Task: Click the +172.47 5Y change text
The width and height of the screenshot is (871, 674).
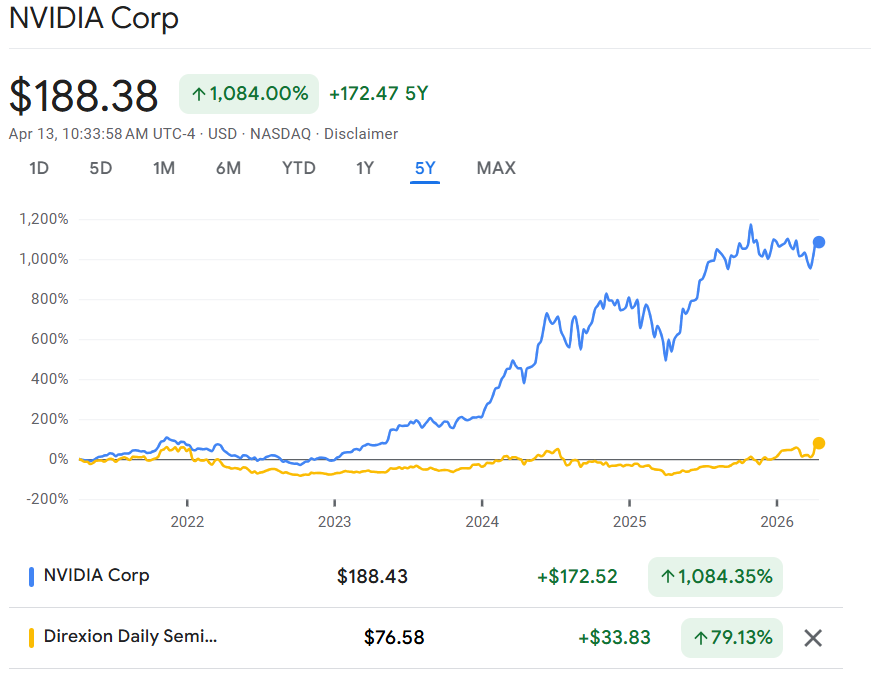Action: tap(379, 93)
